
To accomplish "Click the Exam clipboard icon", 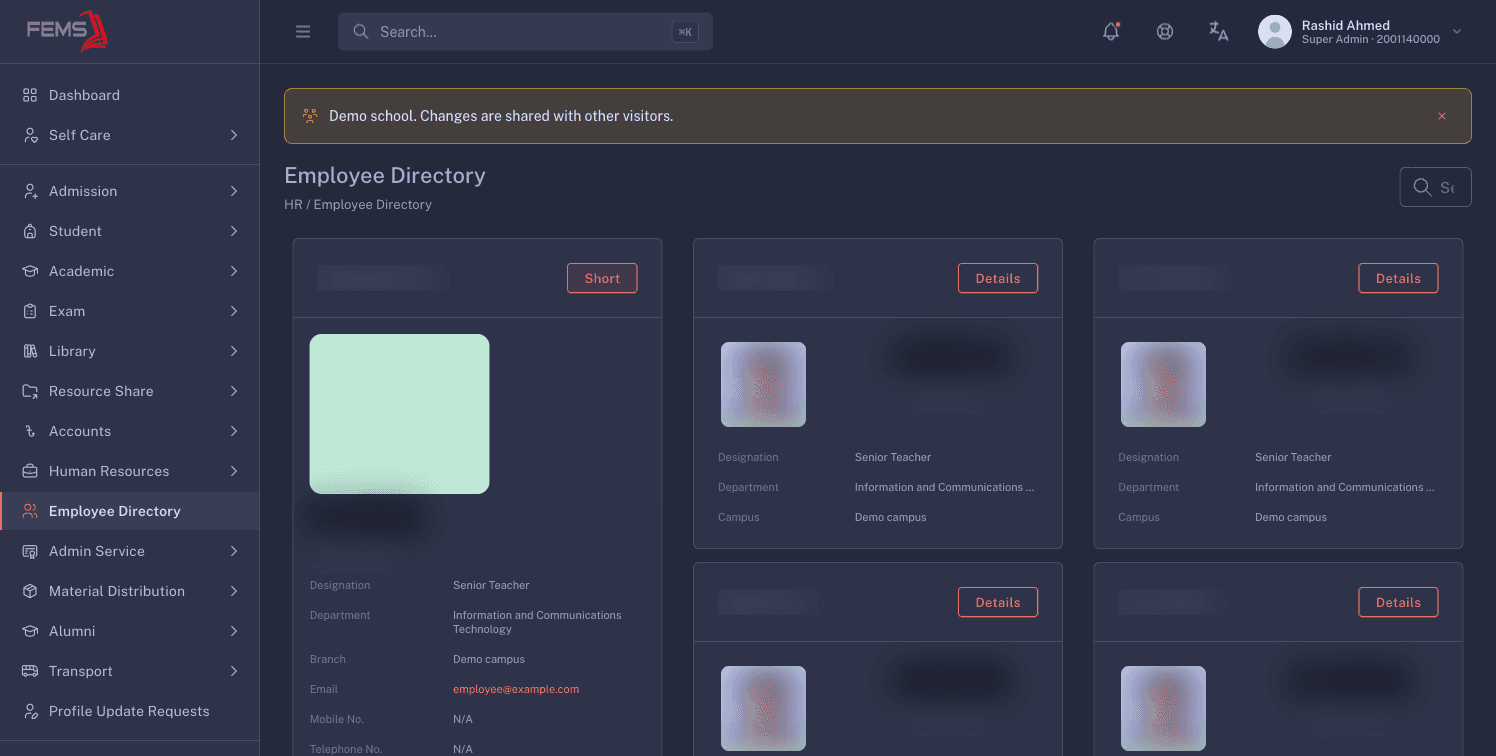I will (30, 311).
